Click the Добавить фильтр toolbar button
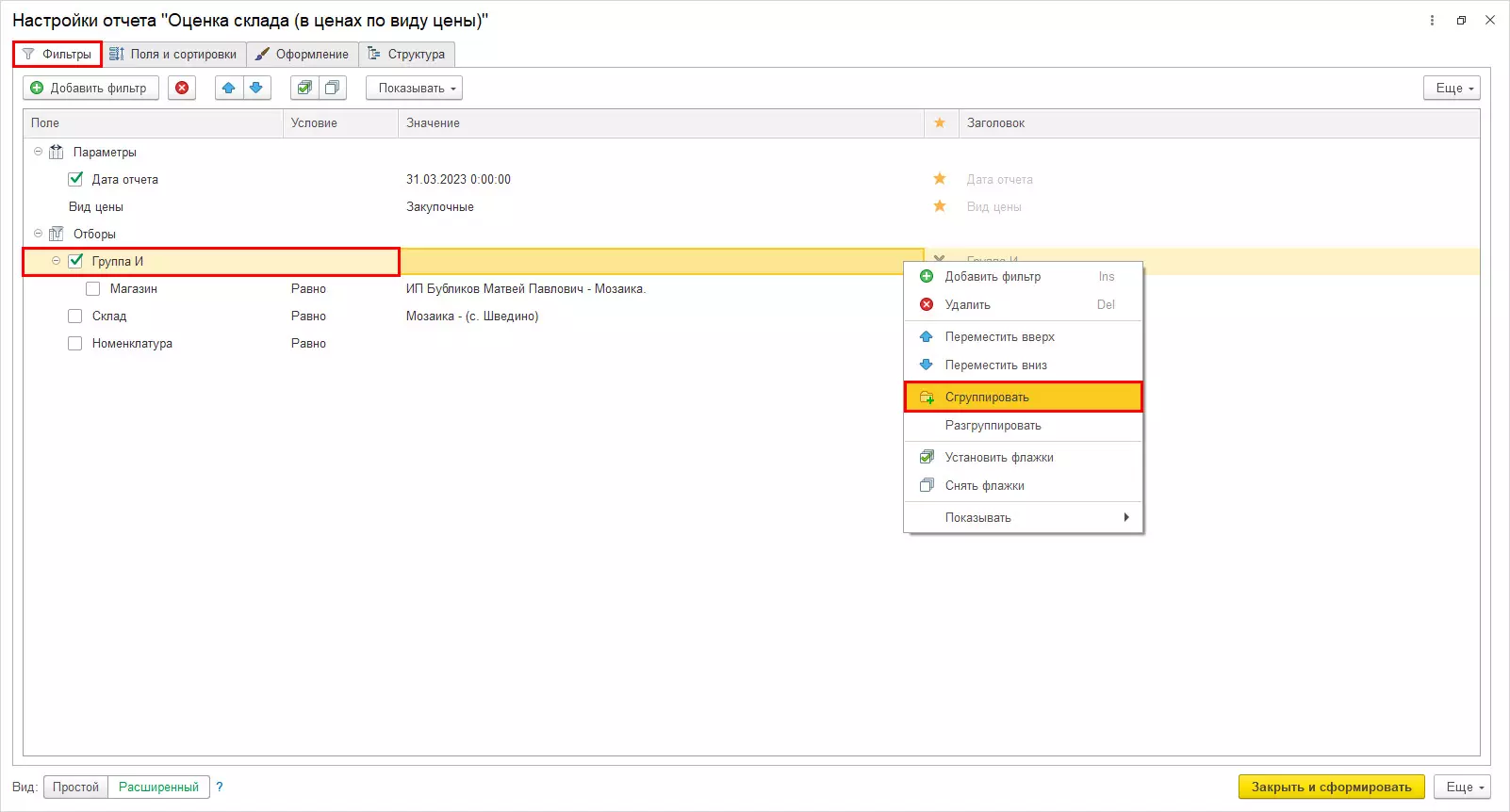This screenshot has width=1510, height=812. click(x=90, y=88)
